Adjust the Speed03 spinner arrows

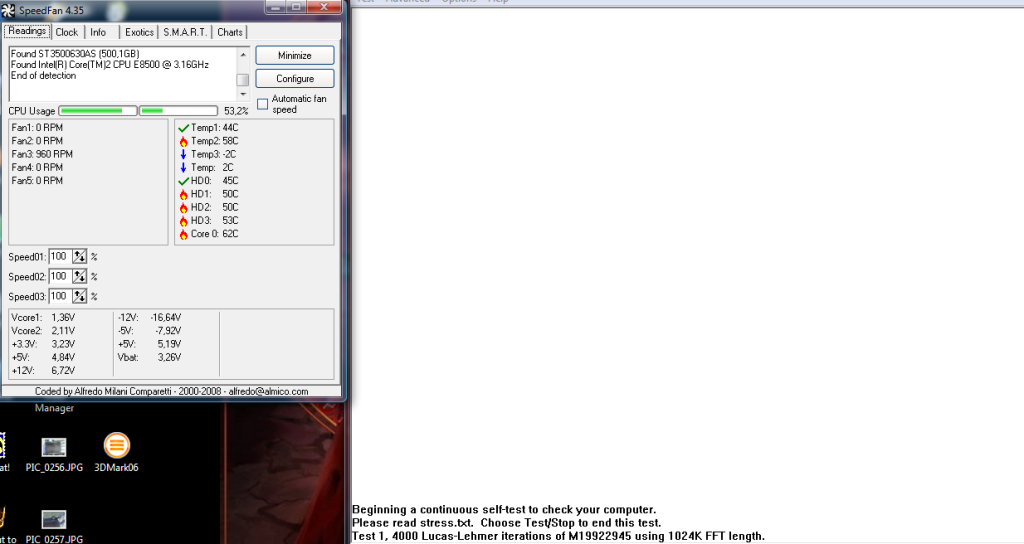click(79, 296)
